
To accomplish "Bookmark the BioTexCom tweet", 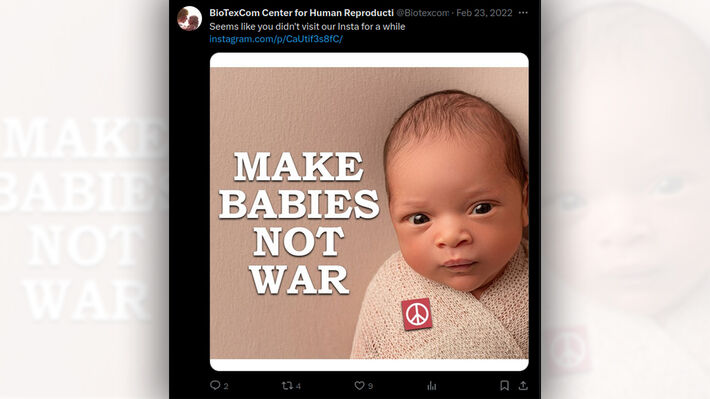I will [504, 385].
